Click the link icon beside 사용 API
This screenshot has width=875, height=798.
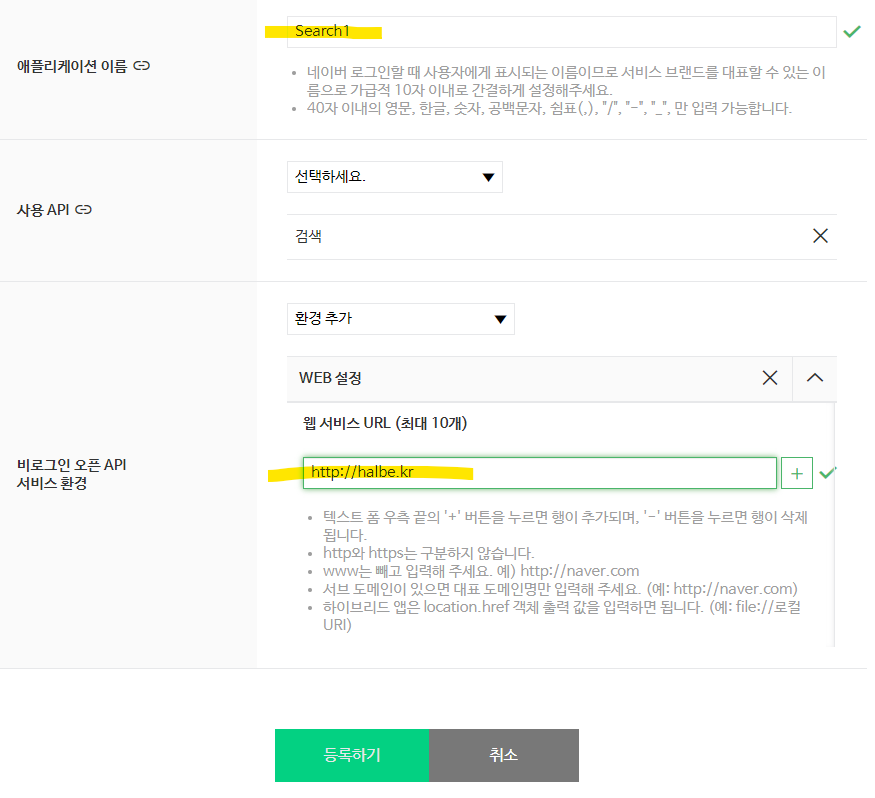[82, 210]
